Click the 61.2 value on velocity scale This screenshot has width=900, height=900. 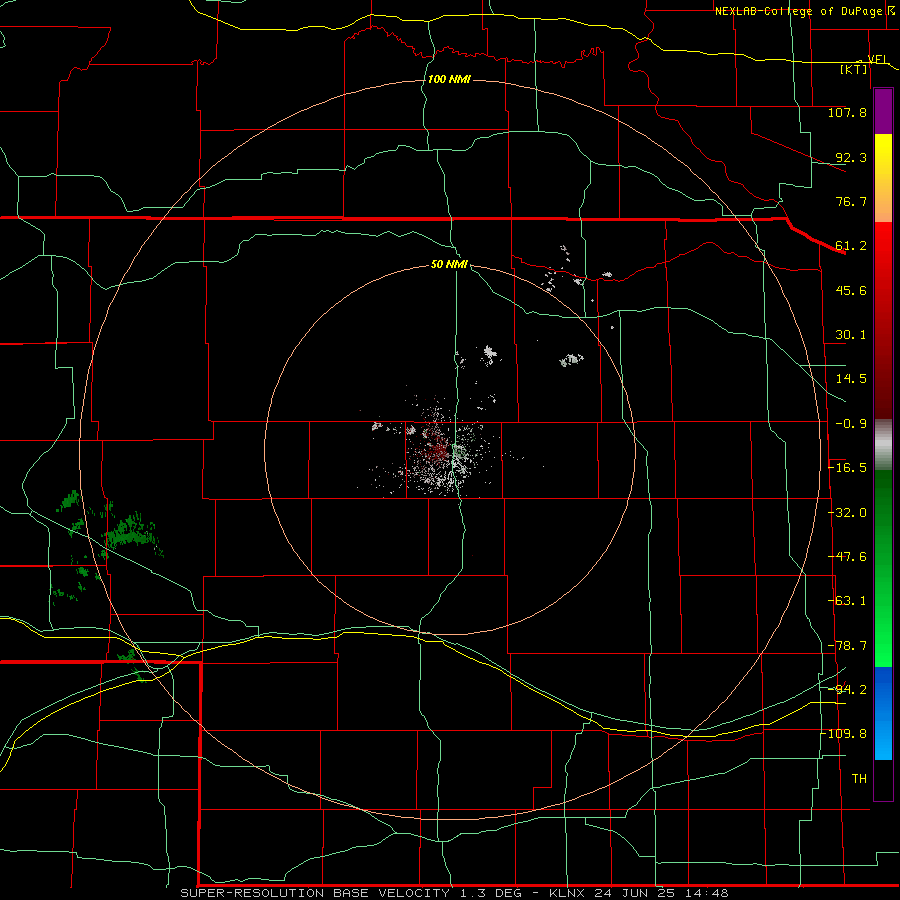851,246
